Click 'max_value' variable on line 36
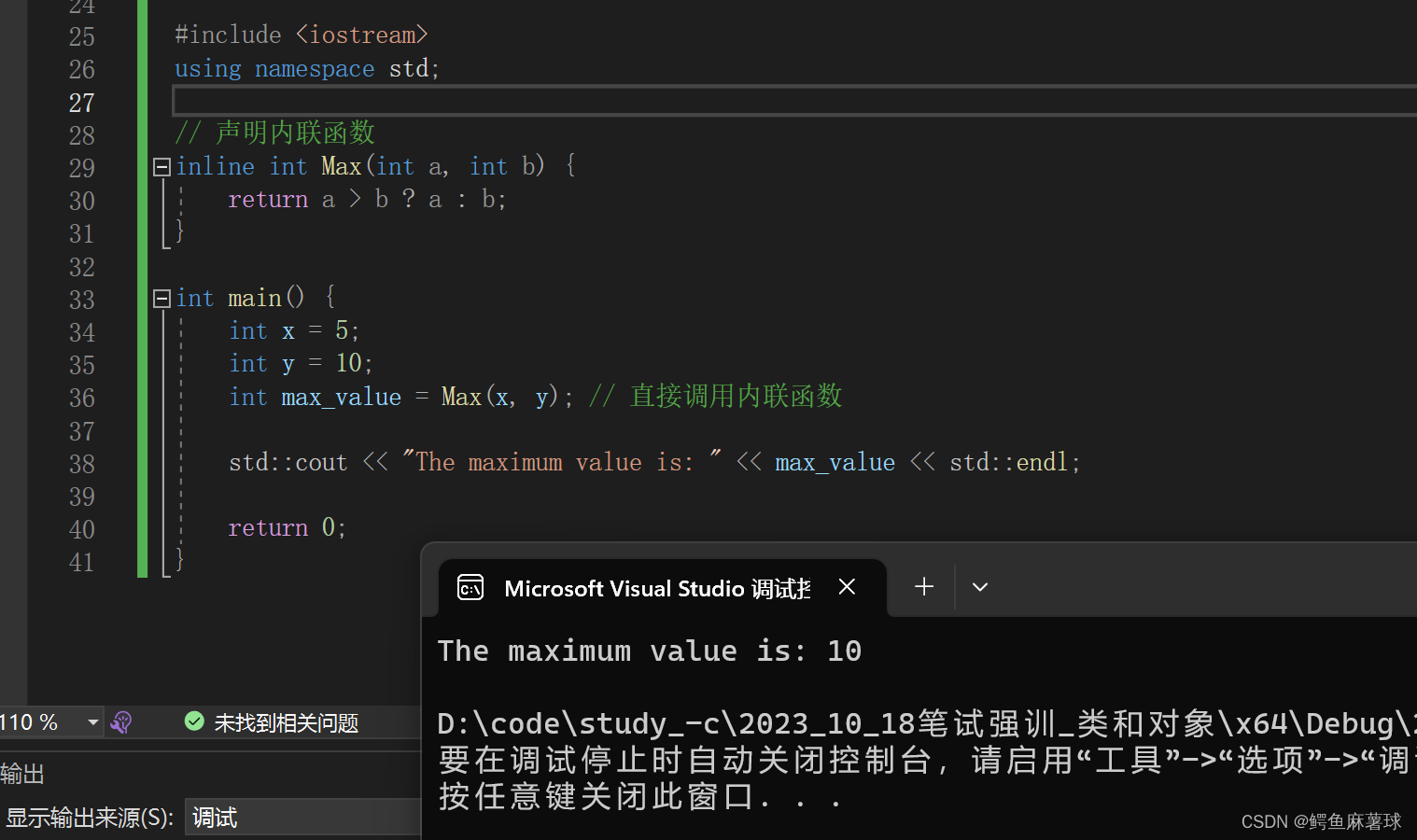 [342, 398]
